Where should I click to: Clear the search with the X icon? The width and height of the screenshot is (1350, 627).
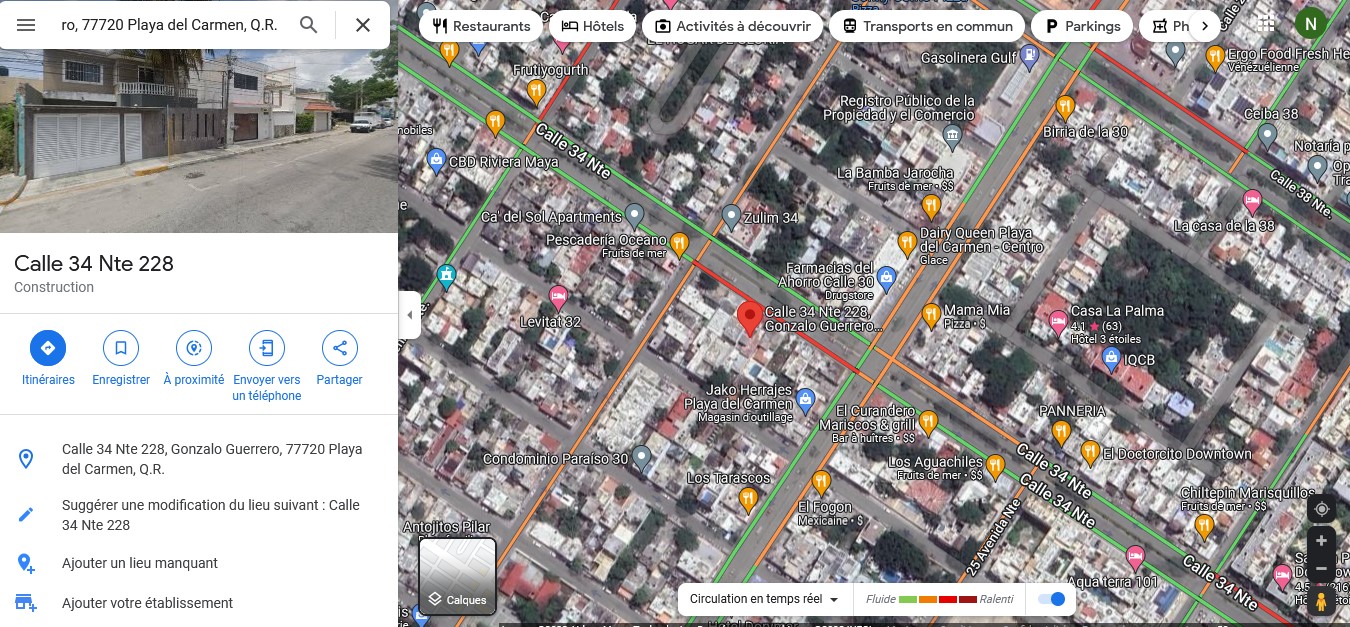pos(363,25)
